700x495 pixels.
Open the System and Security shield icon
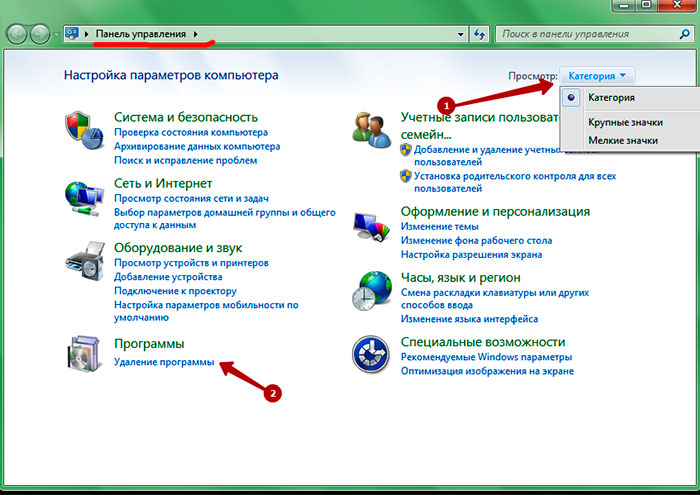pos(84,130)
